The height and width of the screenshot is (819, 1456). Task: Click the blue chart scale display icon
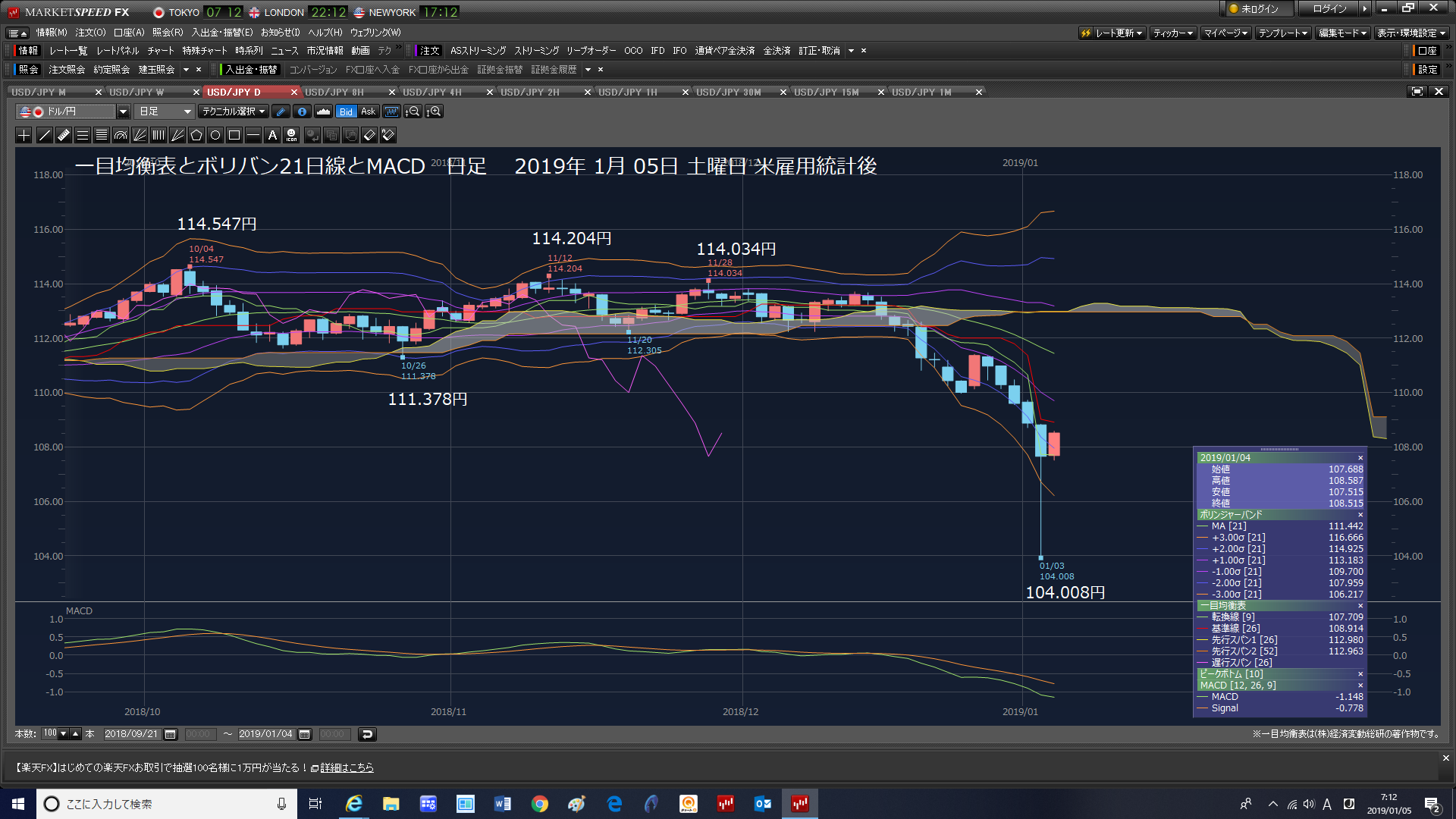[391, 111]
